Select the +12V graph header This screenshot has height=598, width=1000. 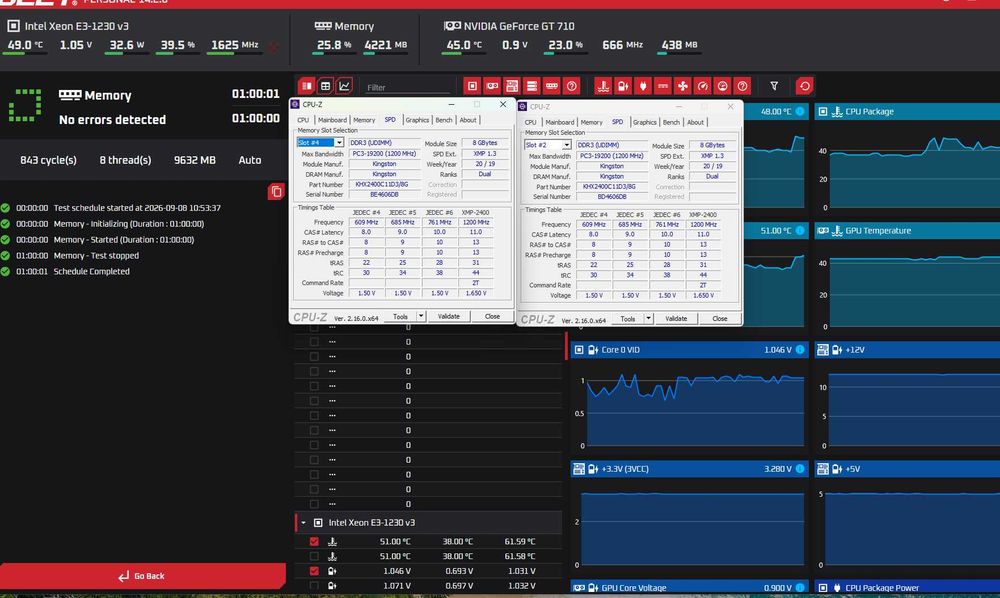pyautogui.click(x=907, y=350)
